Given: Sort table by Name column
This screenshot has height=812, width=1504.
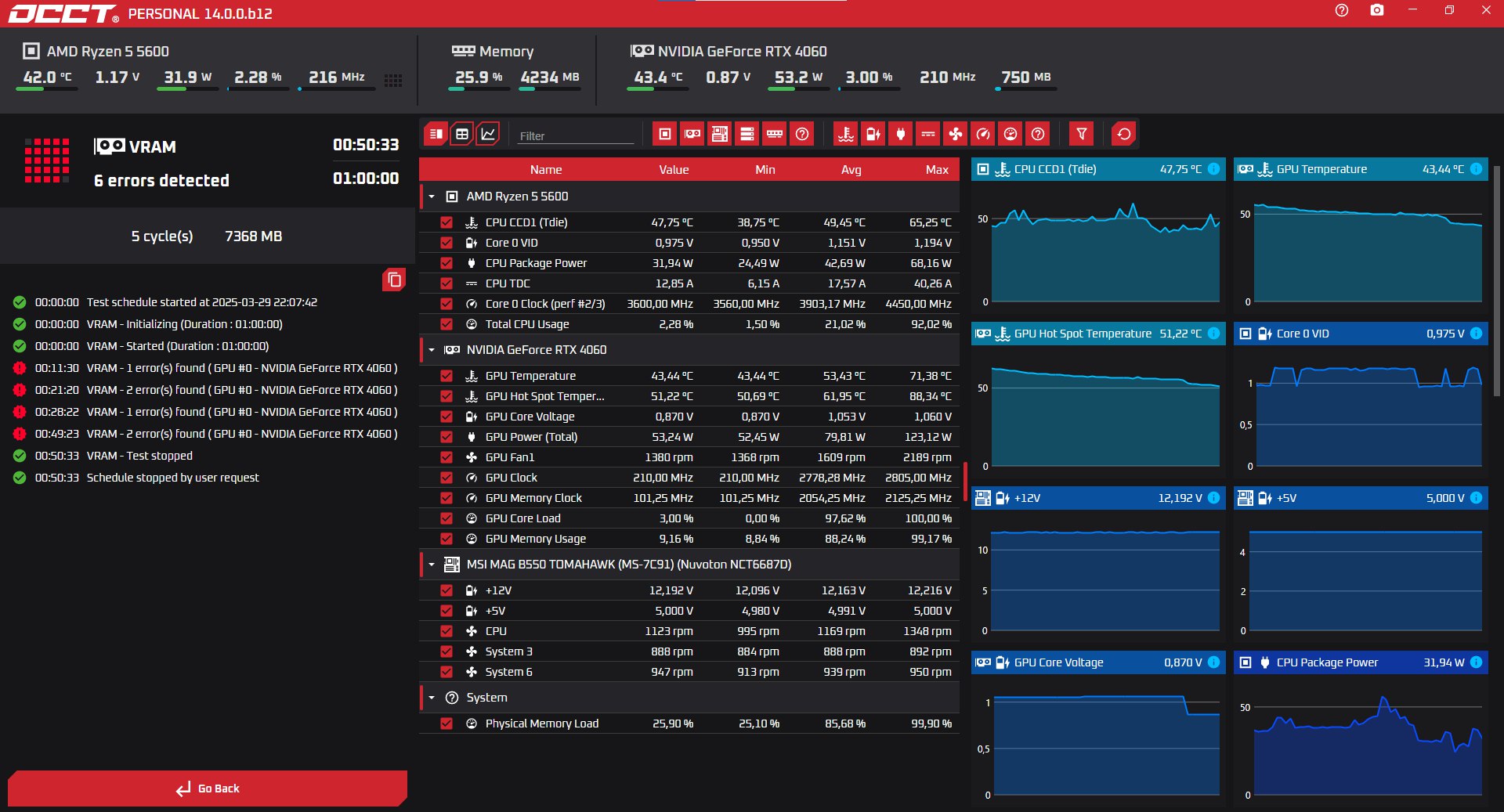Looking at the screenshot, I should [546, 170].
